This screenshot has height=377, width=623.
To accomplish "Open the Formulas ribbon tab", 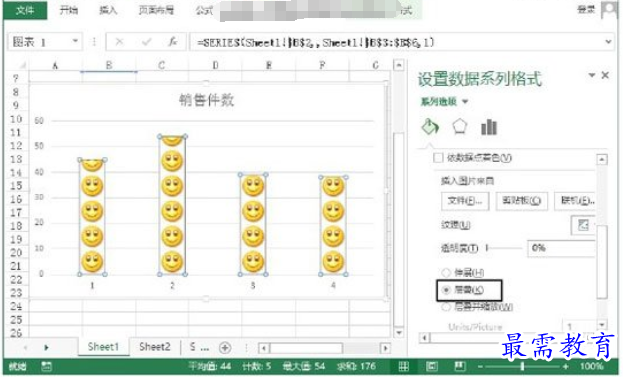I will pyautogui.click(x=204, y=10).
